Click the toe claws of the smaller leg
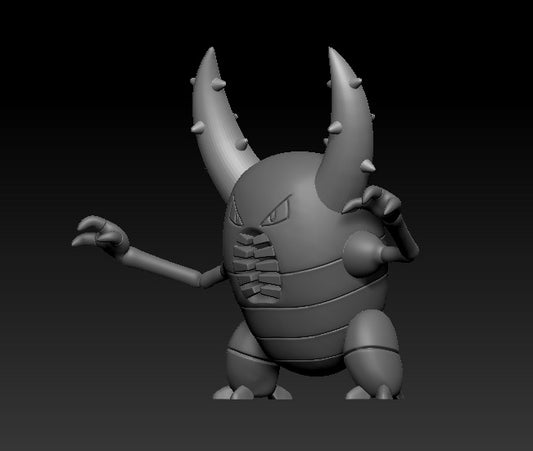 252,393
